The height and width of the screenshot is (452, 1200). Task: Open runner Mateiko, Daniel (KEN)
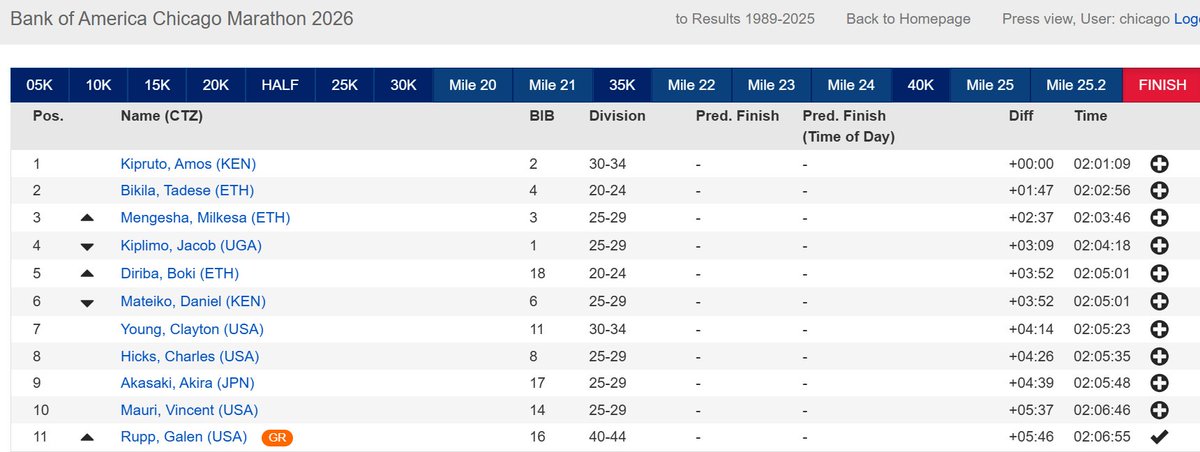195,301
